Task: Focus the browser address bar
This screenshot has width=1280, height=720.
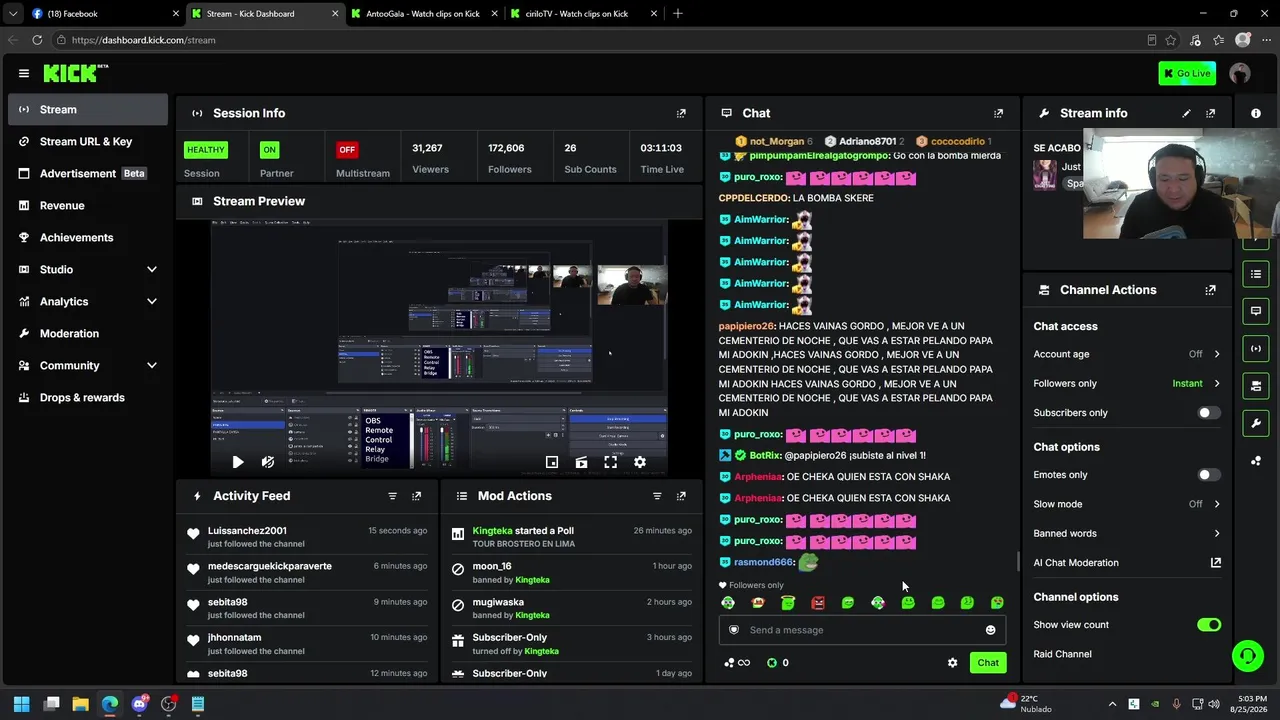Action: 600,40
